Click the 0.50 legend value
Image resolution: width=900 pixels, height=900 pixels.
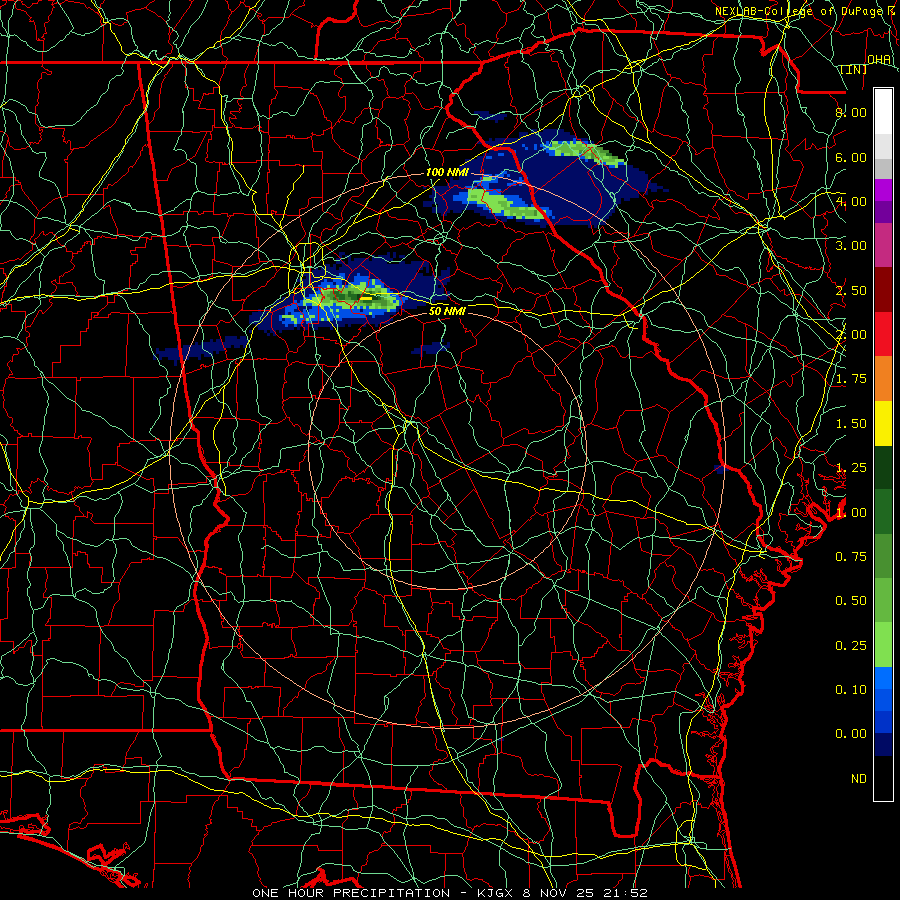click(851, 601)
